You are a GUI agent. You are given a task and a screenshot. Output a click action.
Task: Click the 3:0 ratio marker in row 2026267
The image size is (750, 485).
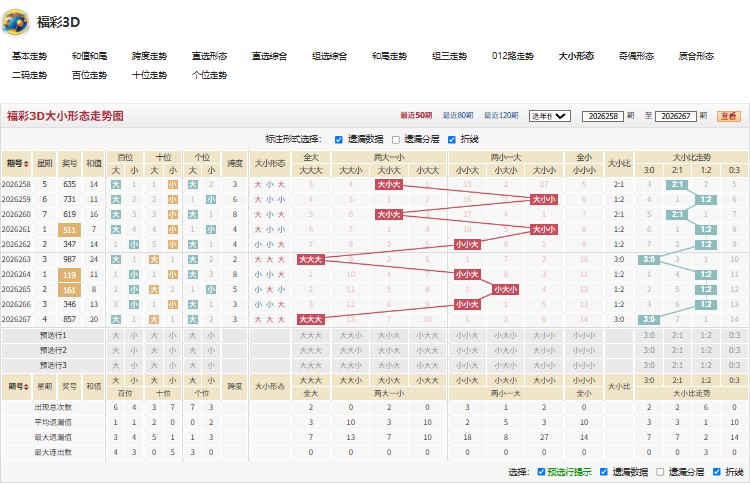649,319
